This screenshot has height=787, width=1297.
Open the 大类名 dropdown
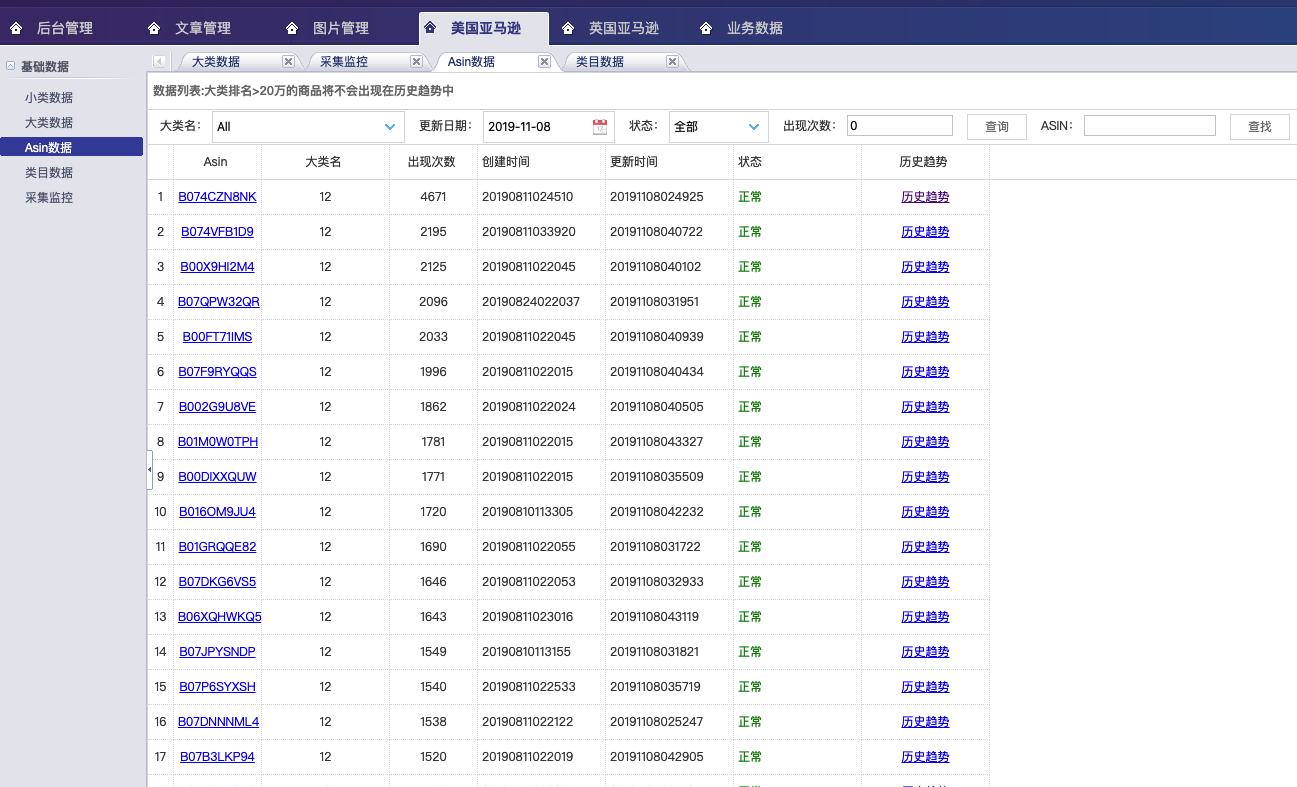(x=391, y=127)
